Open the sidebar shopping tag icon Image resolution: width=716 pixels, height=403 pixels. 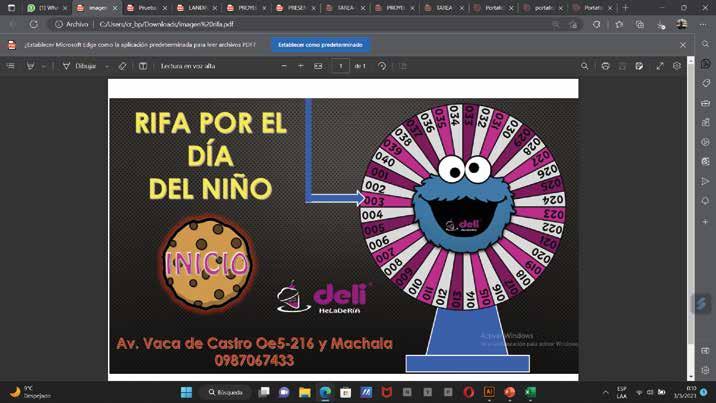tap(705, 83)
